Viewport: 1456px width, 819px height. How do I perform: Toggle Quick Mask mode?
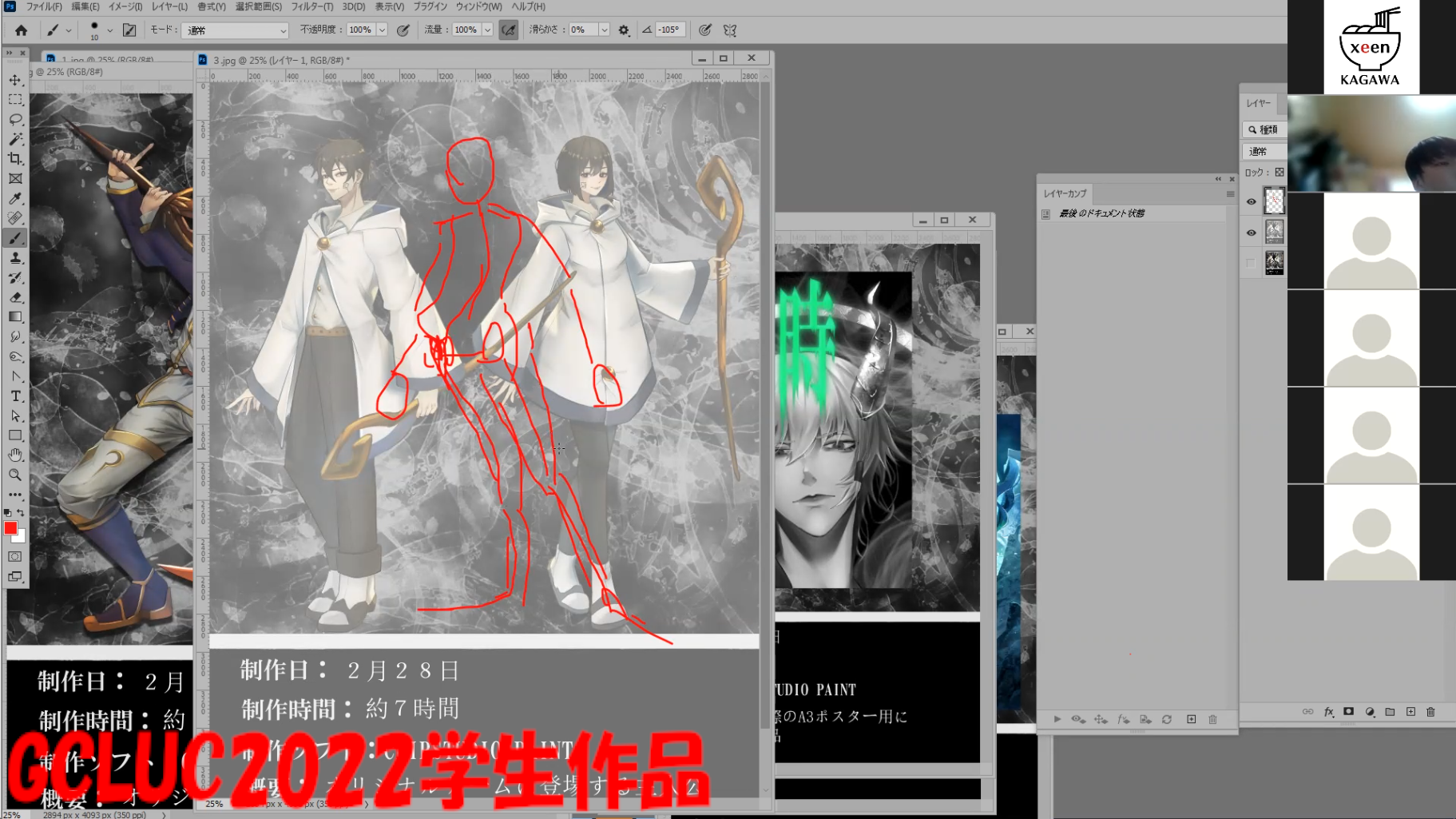coord(15,557)
